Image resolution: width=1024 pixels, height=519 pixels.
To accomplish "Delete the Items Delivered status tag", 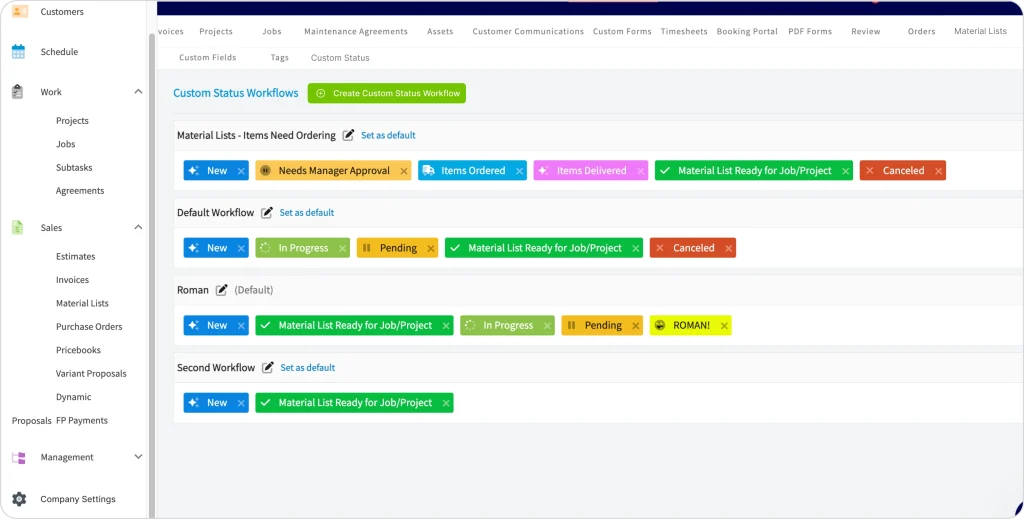I will [641, 171].
